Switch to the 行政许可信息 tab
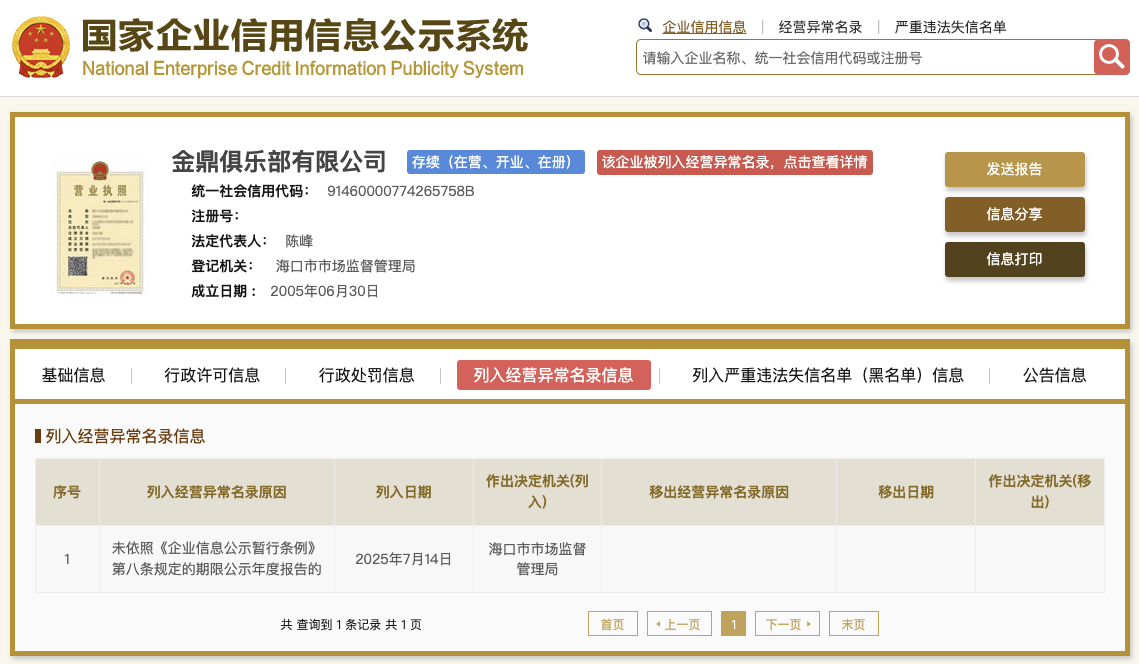The height and width of the screenshot is (664, 1139). coord(212,375)
